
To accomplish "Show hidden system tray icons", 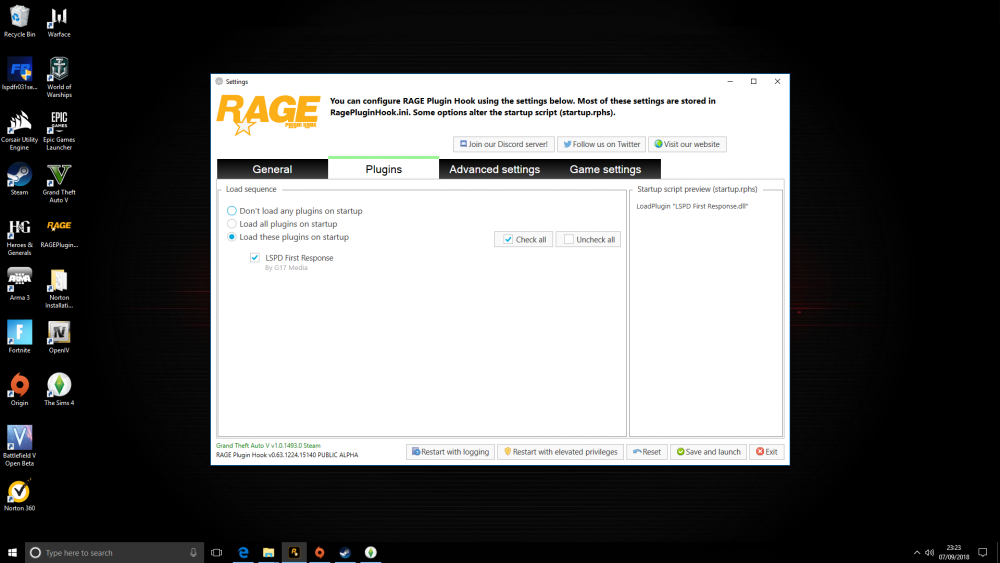I will [916, 552].
